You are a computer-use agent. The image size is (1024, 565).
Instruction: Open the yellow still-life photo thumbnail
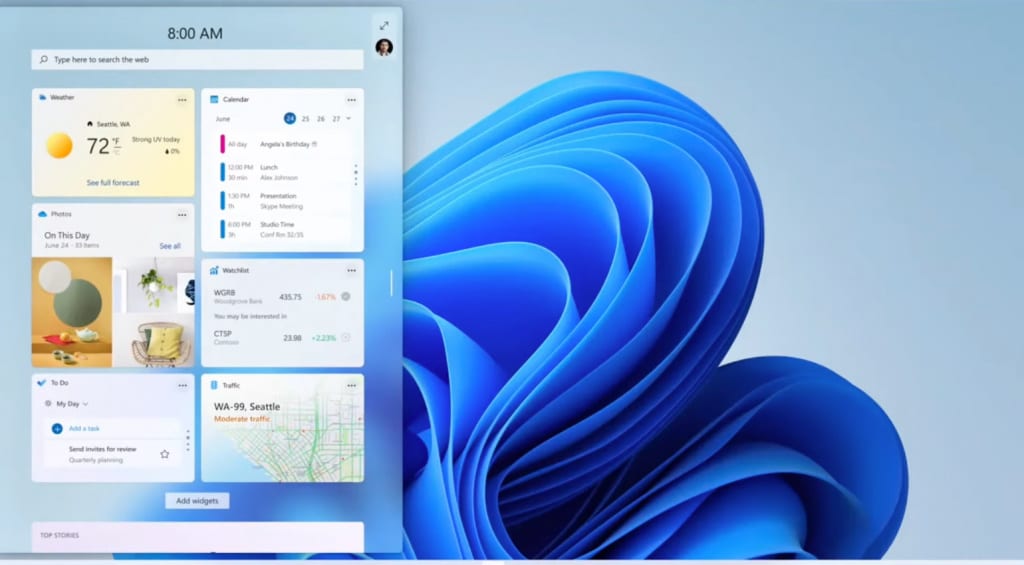tap(72, 312)
